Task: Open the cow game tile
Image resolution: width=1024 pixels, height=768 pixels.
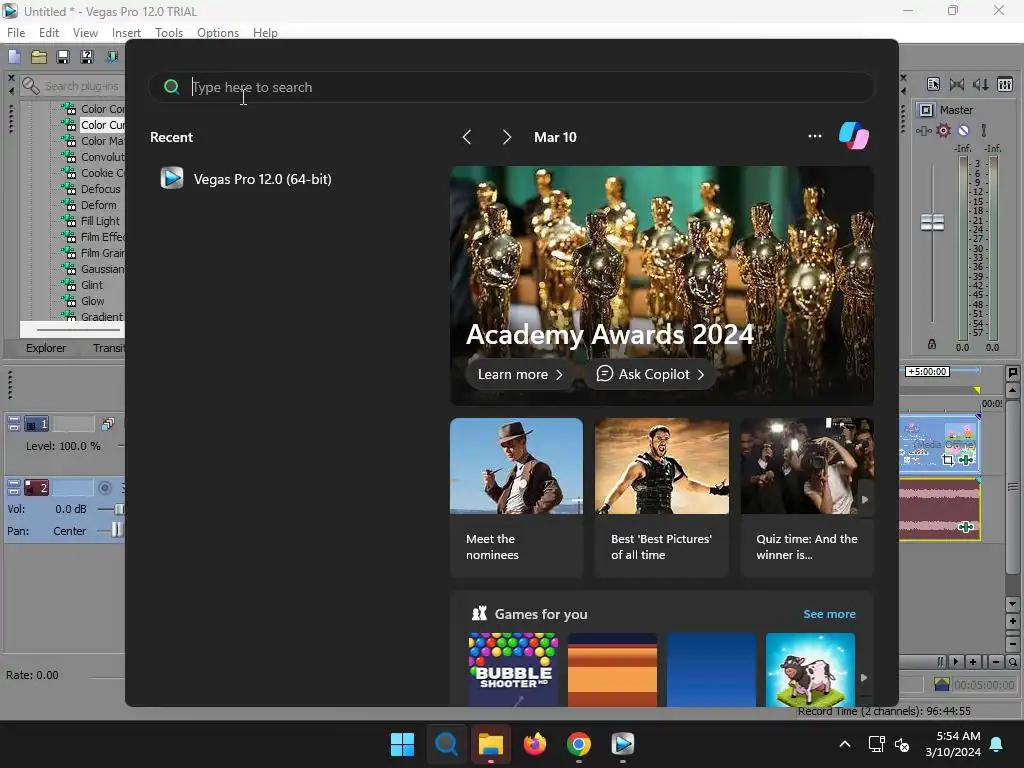Action: click(810, 670)
